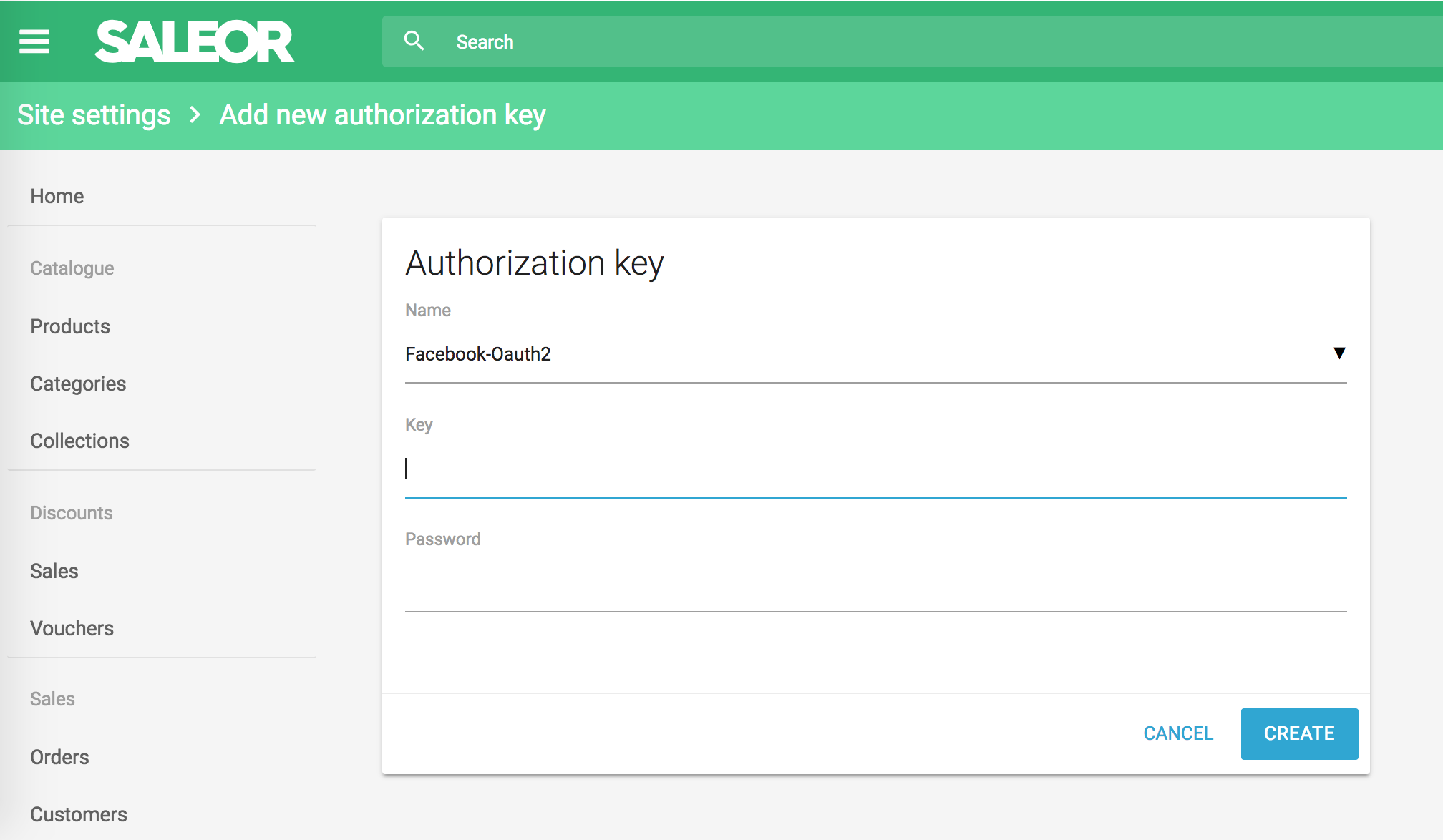Click the Saleor logo
The height and width of the screenshot is (840, 1443).
(195, 41)
